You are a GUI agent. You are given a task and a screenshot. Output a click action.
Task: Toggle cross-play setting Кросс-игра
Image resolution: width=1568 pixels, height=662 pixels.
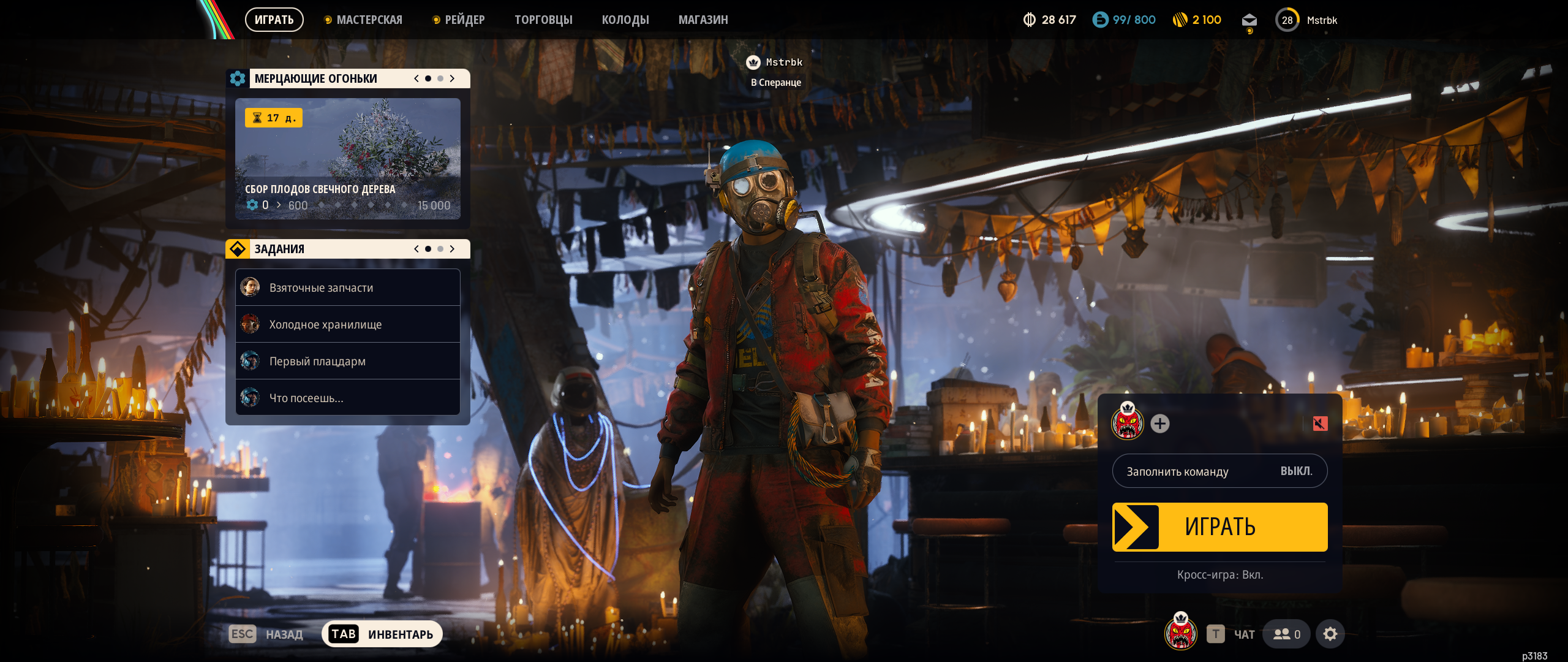(x=1219, y=574)
